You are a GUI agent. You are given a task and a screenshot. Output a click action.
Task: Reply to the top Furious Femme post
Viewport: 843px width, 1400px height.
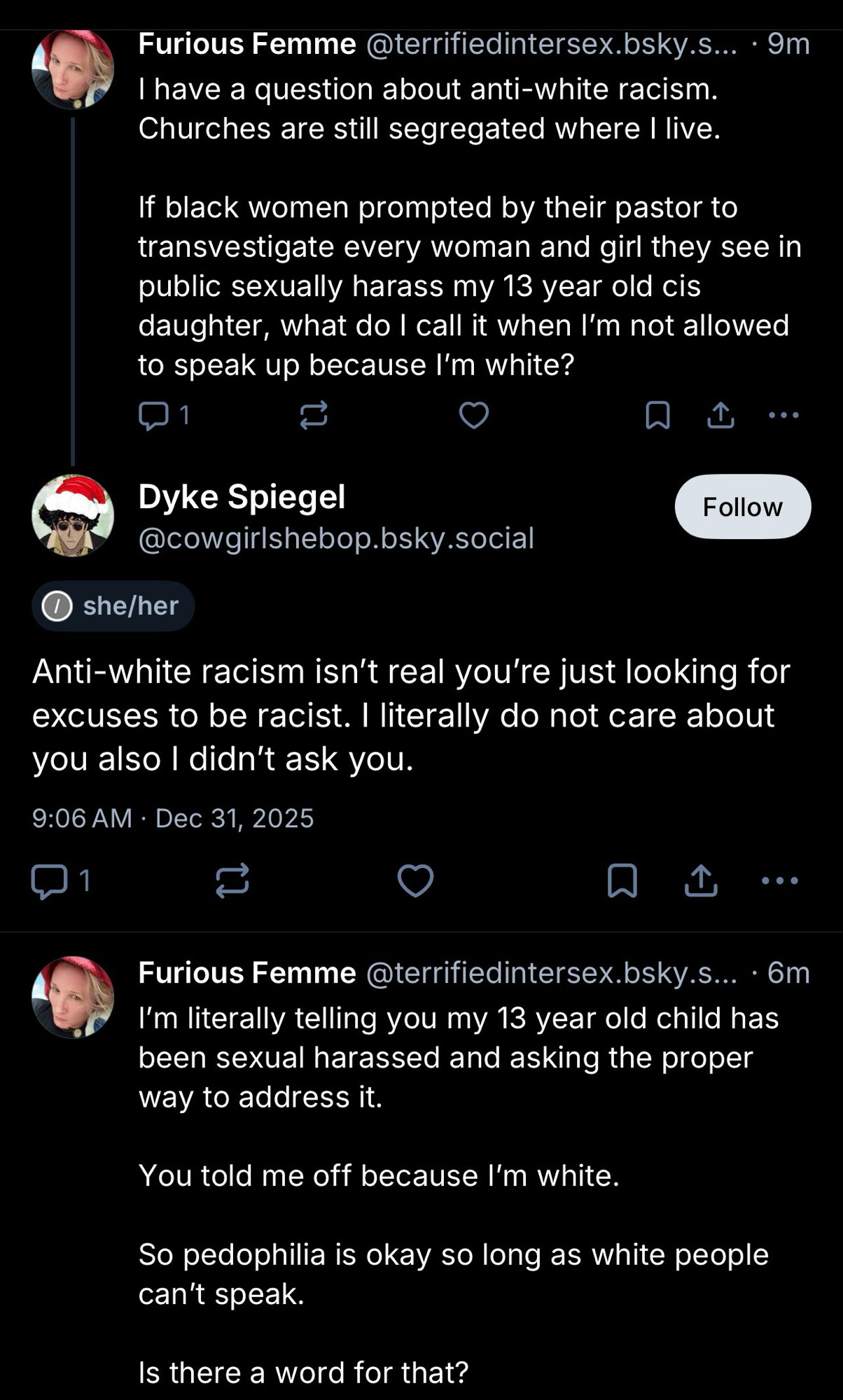pos(153,416)
